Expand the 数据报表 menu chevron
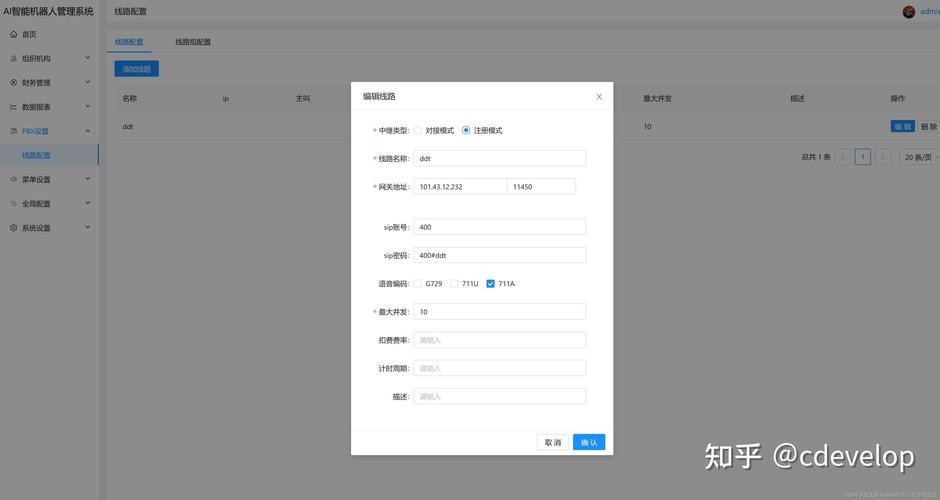 88,107
